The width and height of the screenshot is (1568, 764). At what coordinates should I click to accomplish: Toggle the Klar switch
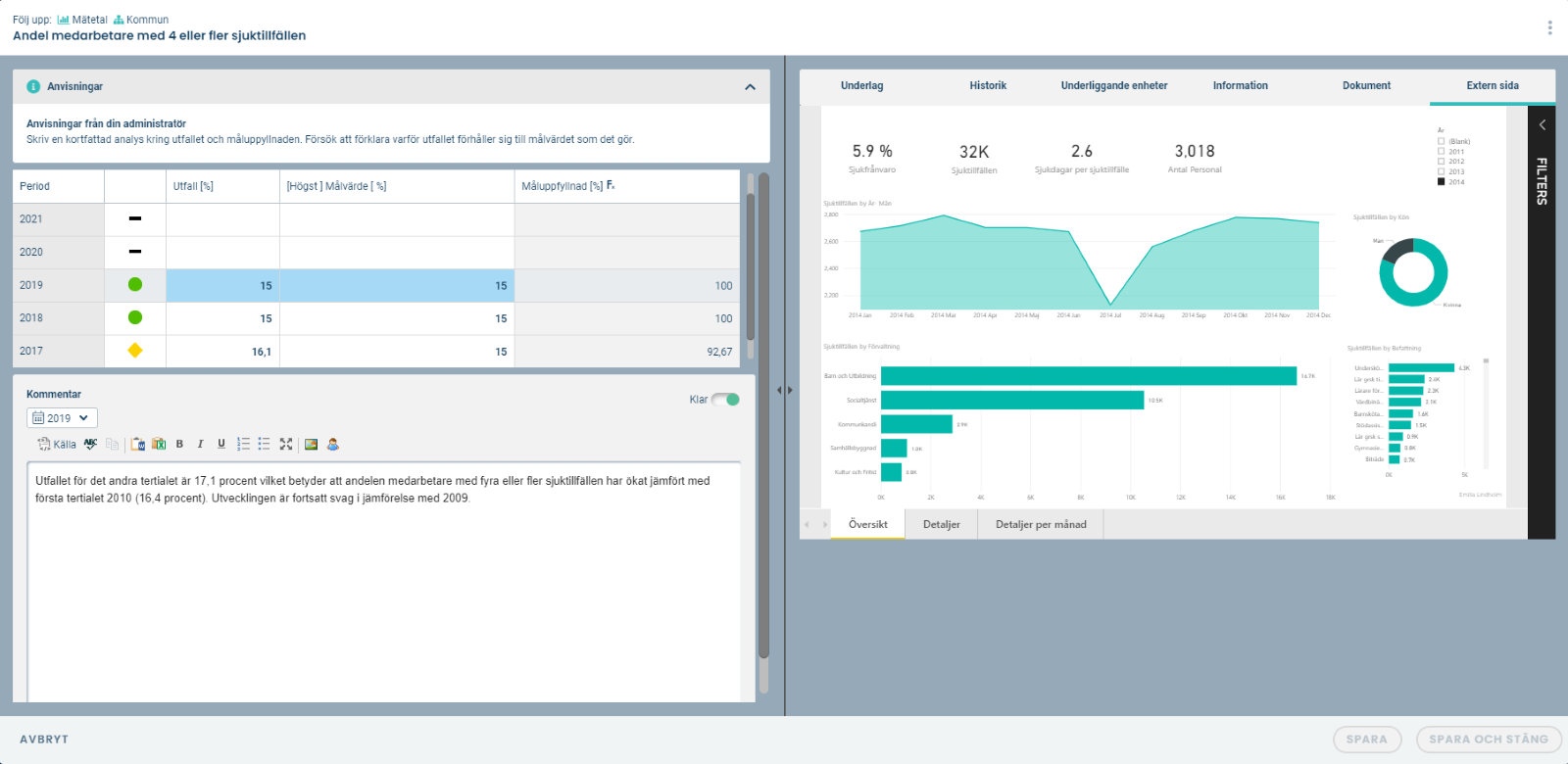(725, 400)
